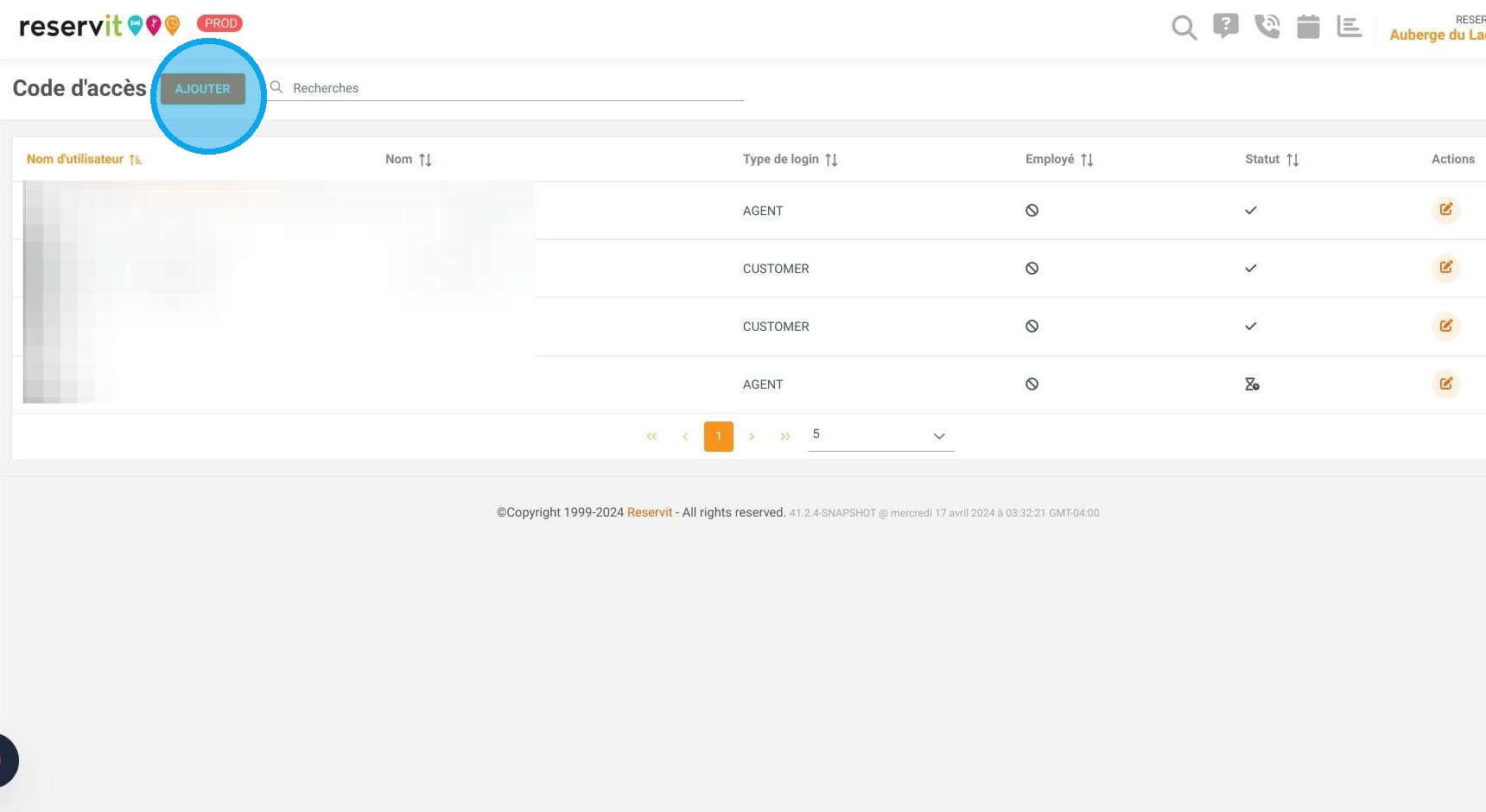Image resolution: width=1486 pixels, height=812 pixels.
Task: Edit the last AGENT row
Action: 1445,384
